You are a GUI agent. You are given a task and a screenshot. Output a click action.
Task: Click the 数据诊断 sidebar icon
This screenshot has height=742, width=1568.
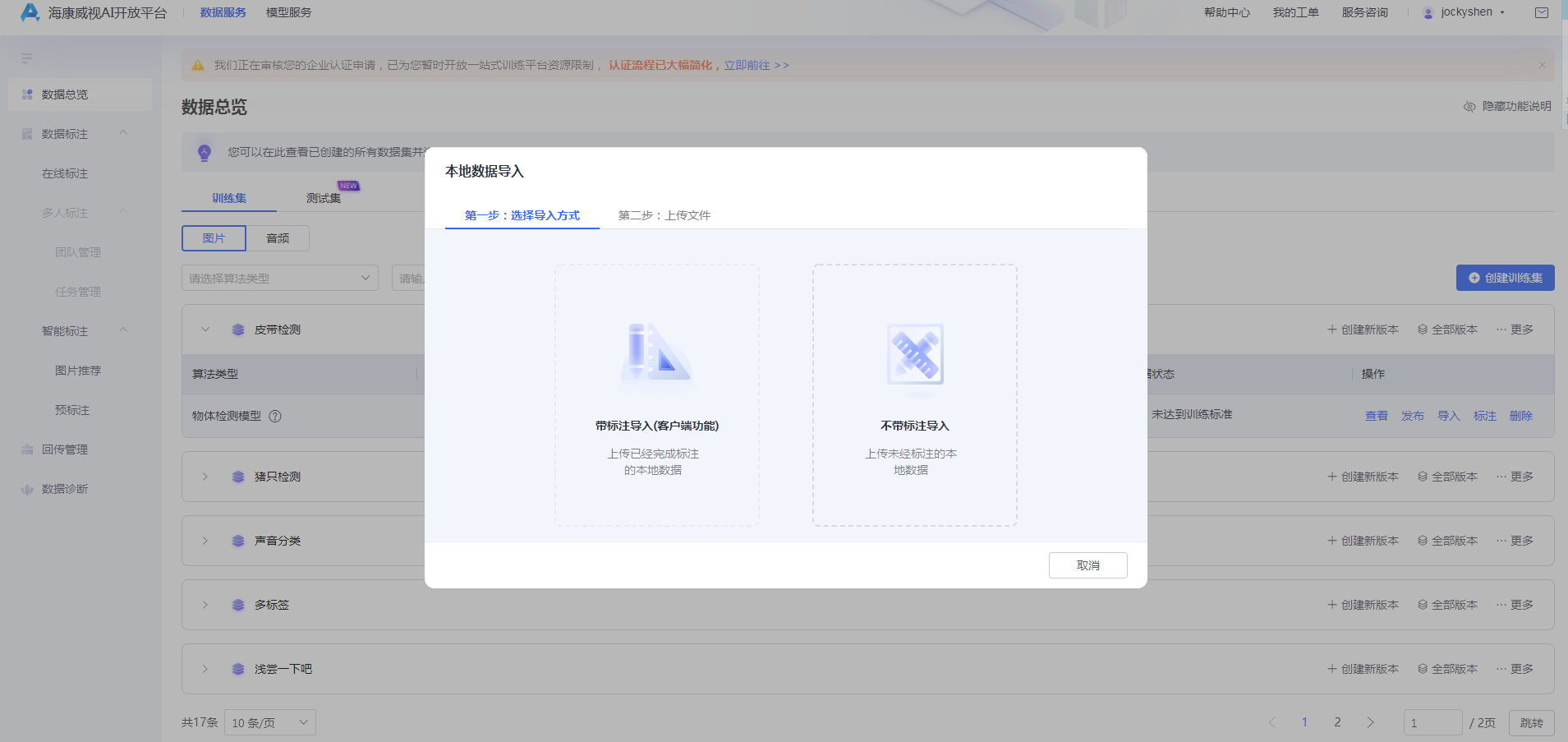point(25,489)
